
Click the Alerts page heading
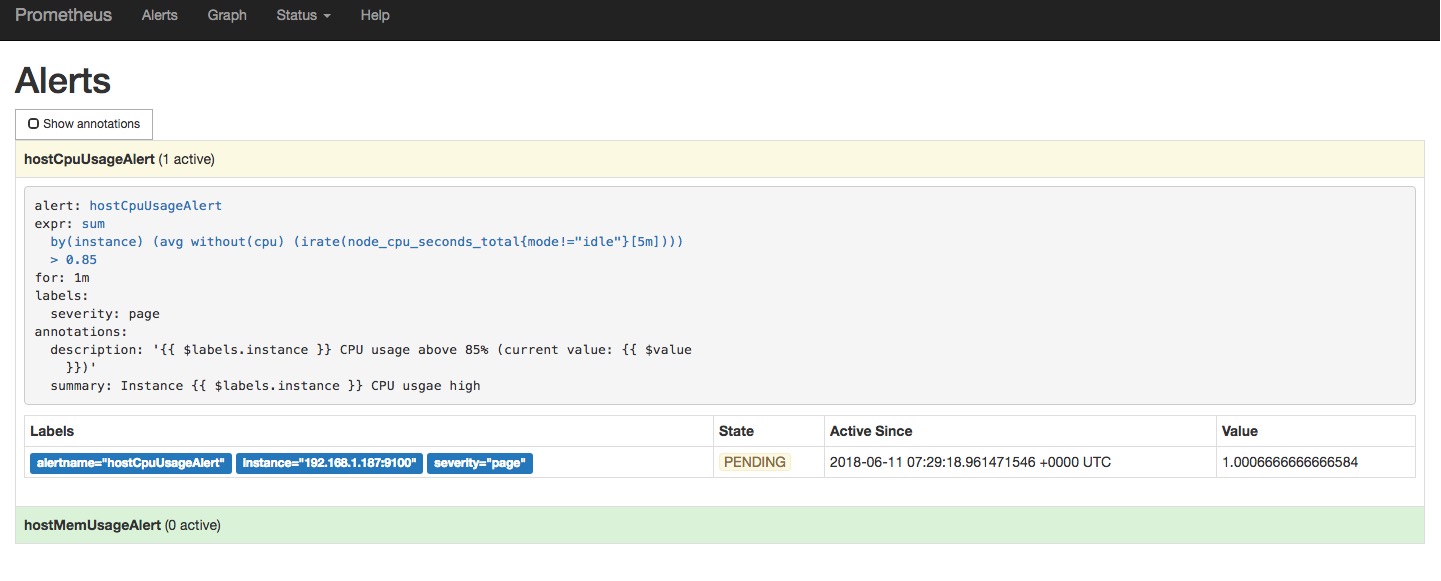click(x=63, y=80)
